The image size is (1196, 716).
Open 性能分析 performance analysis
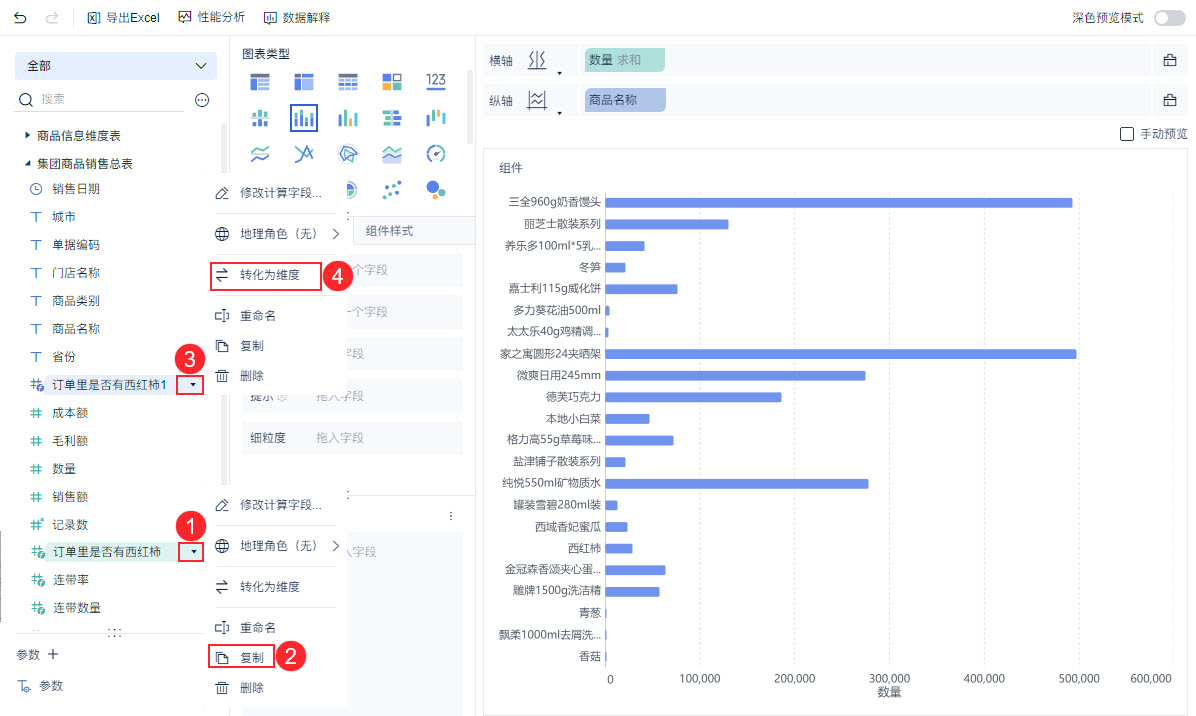pos(211,18)
